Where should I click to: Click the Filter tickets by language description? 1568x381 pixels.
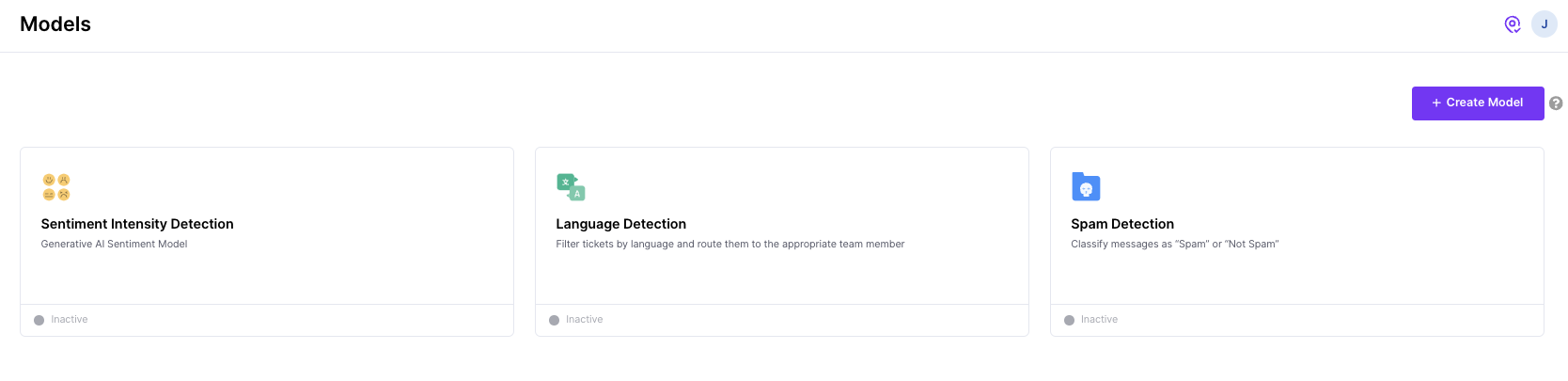point(730,244)
